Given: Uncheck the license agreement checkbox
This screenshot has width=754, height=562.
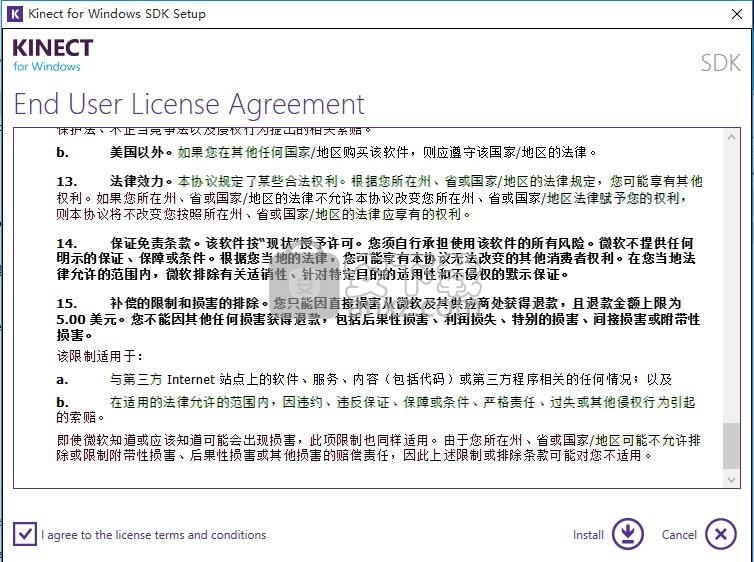Looking at the screenshot, I should pyautogui.click(x=25, y=534).
